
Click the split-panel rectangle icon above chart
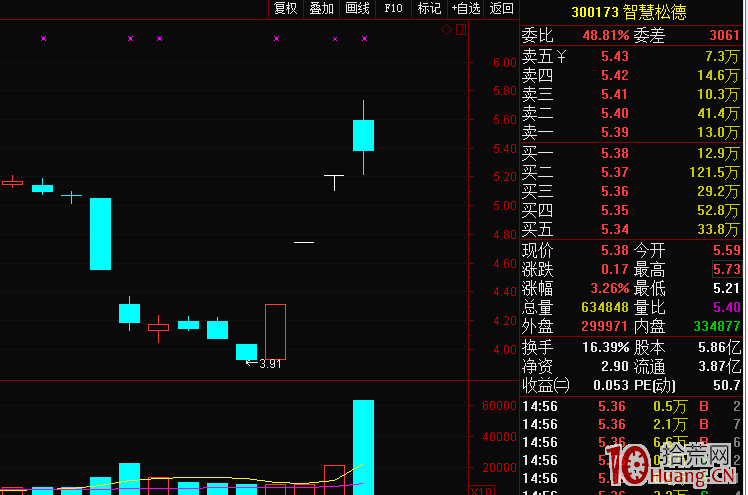[461, 30]
